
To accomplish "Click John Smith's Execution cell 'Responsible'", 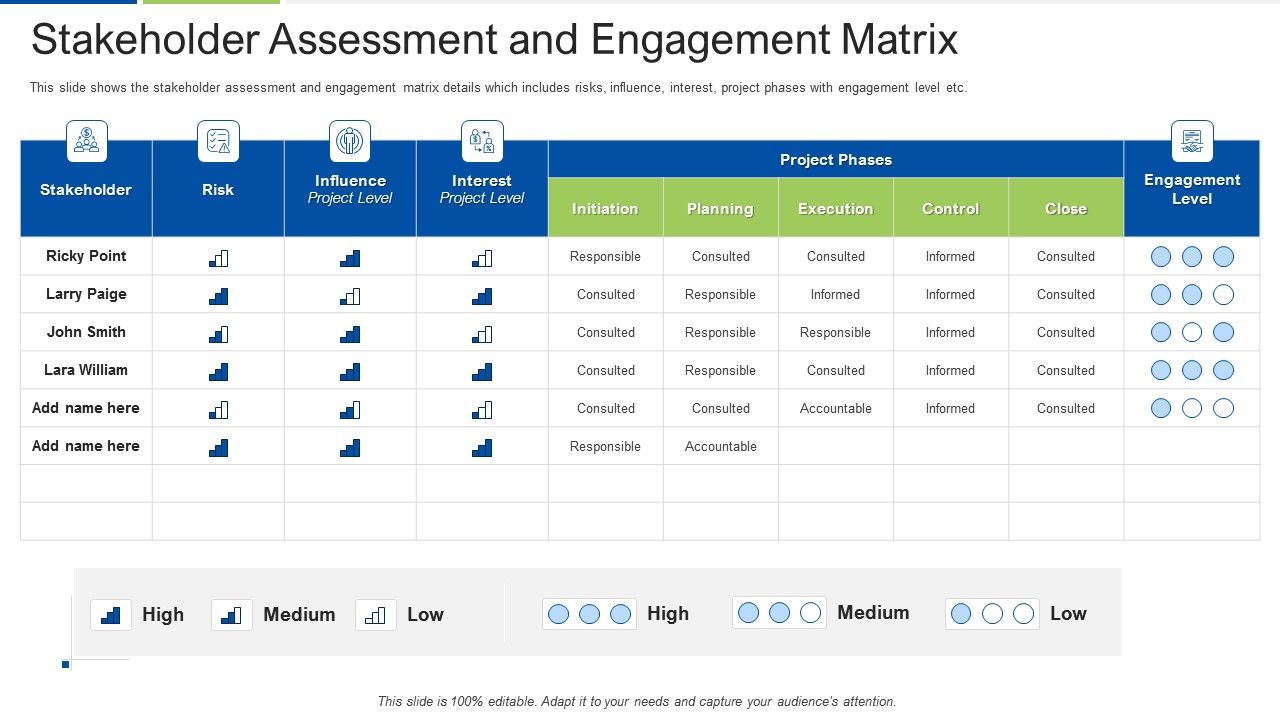I will point(836,332).
